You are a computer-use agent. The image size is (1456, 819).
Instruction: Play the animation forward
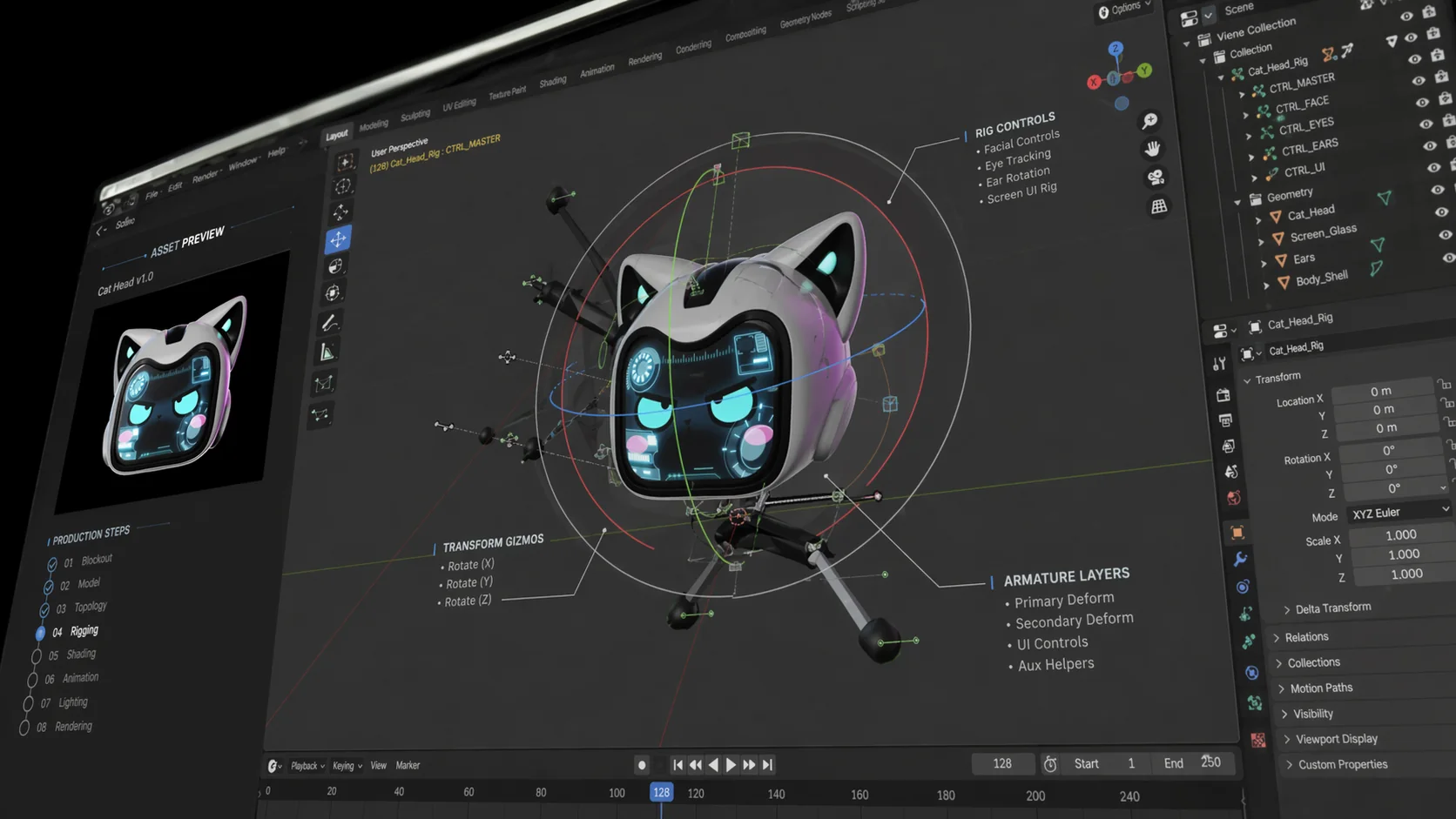[x=731, y=765]
